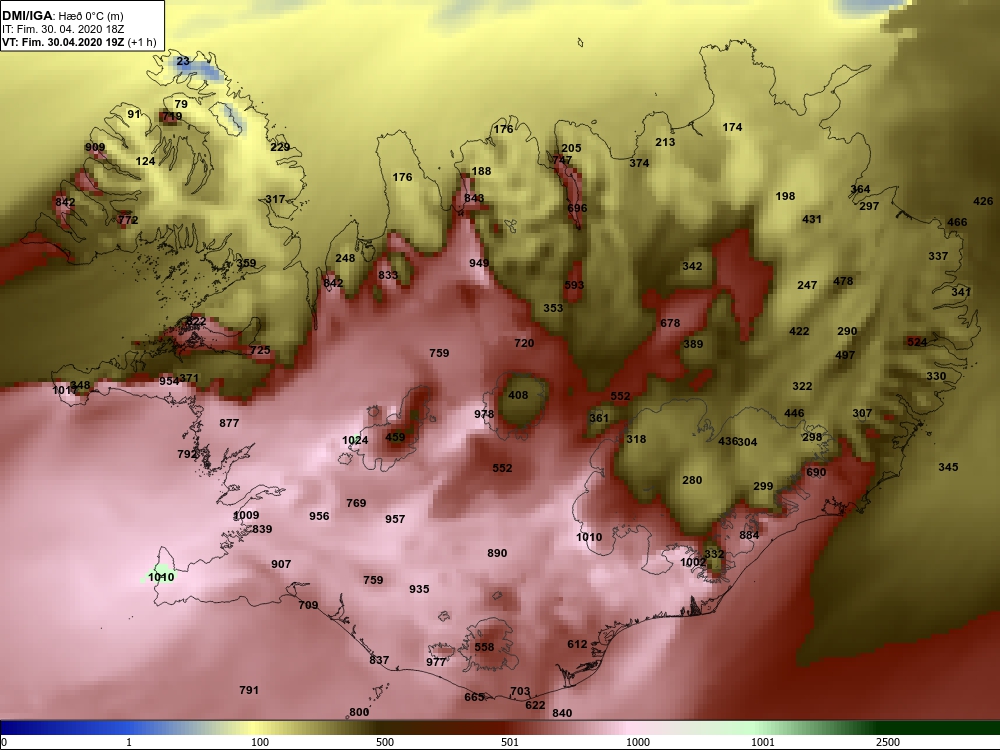Click the 23 value over the blue patch
1000x750 pixels.
point(183,61)
